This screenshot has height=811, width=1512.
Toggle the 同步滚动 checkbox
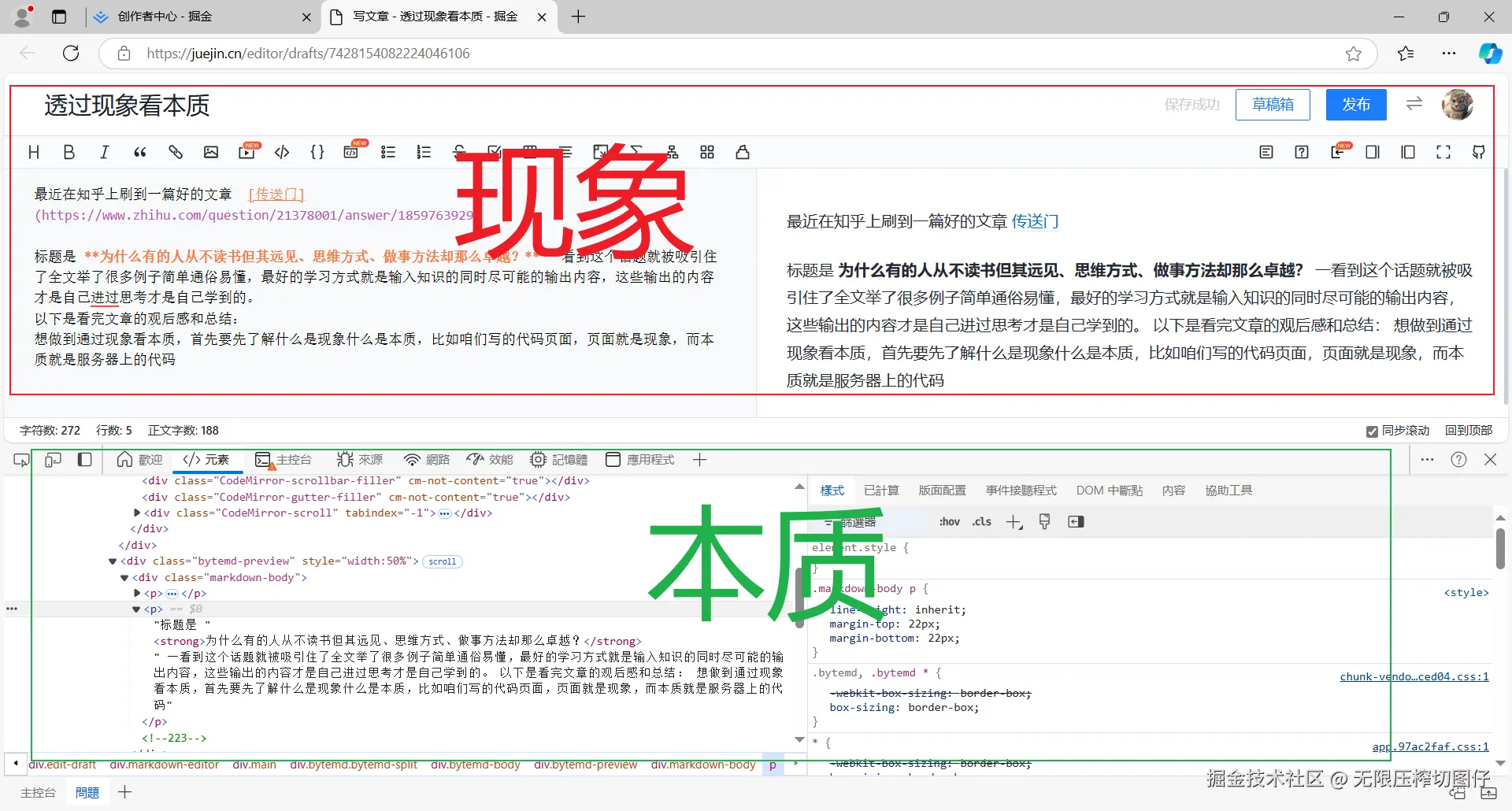click(1372, 431)
